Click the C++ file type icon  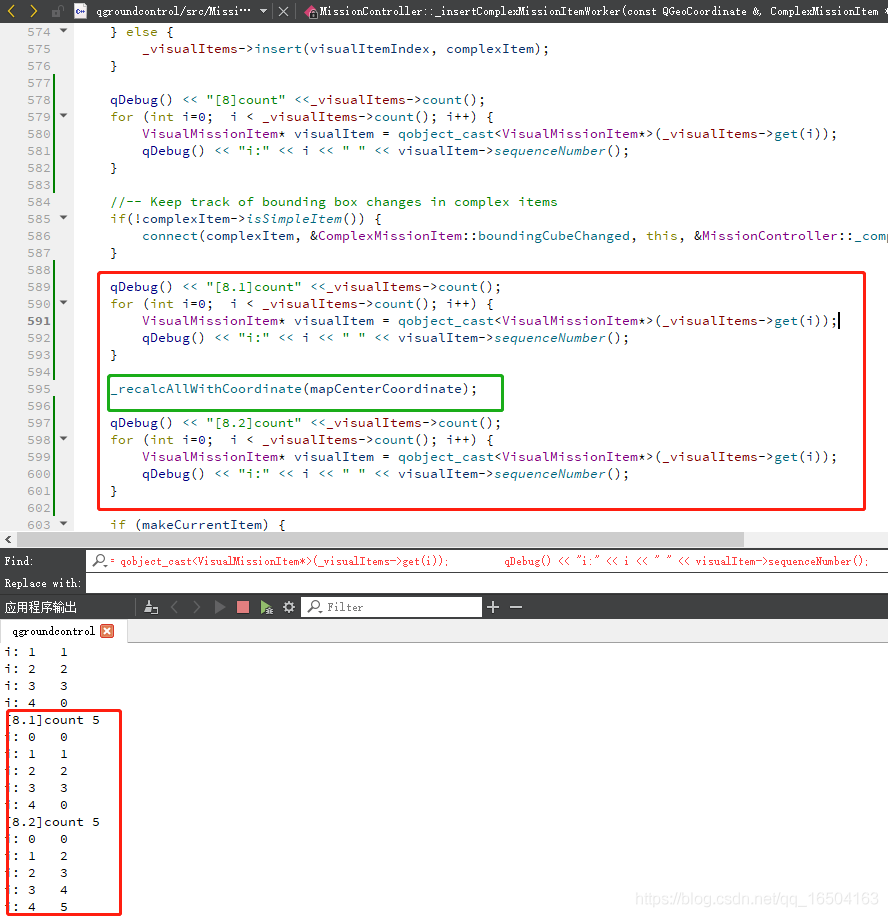coord(81,11)
